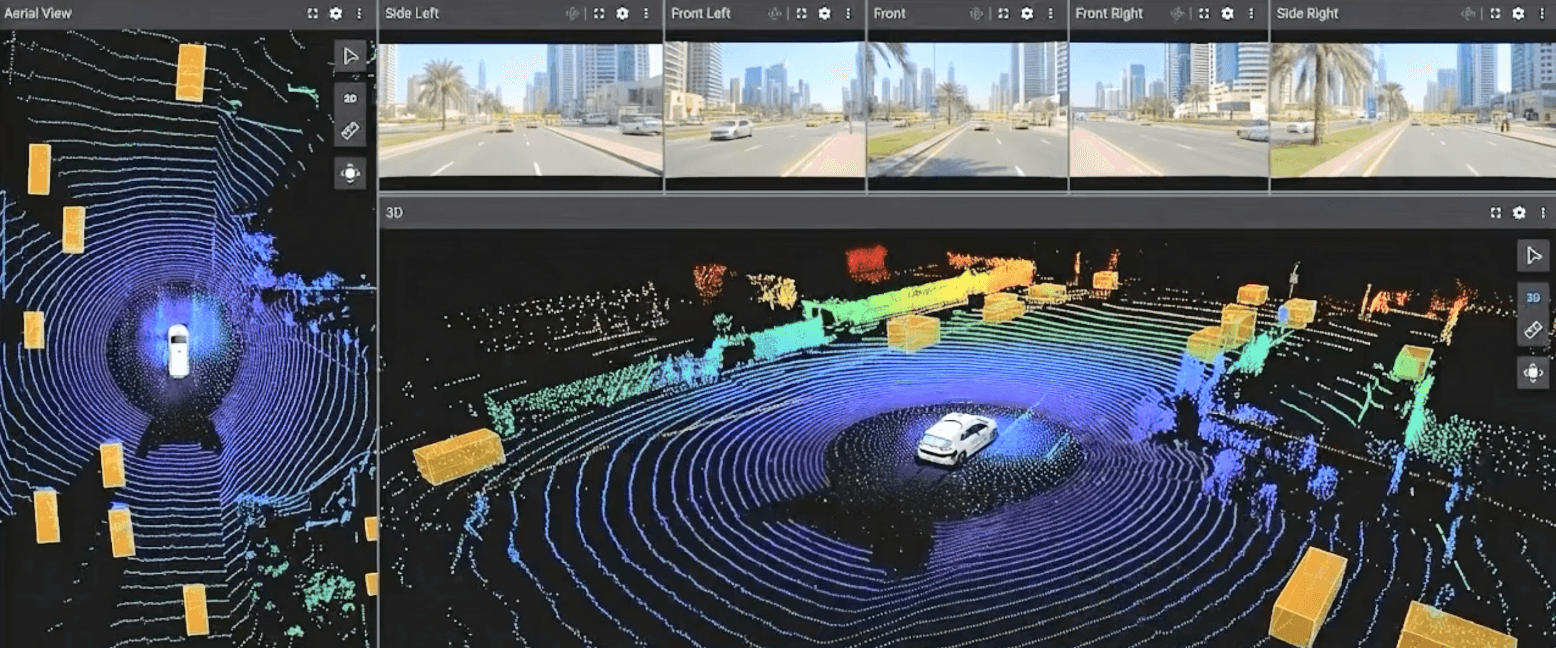Viewport: 1556px width, 648px height.
Task: Select the Side Right camera image
Action: pos(1413,110)
